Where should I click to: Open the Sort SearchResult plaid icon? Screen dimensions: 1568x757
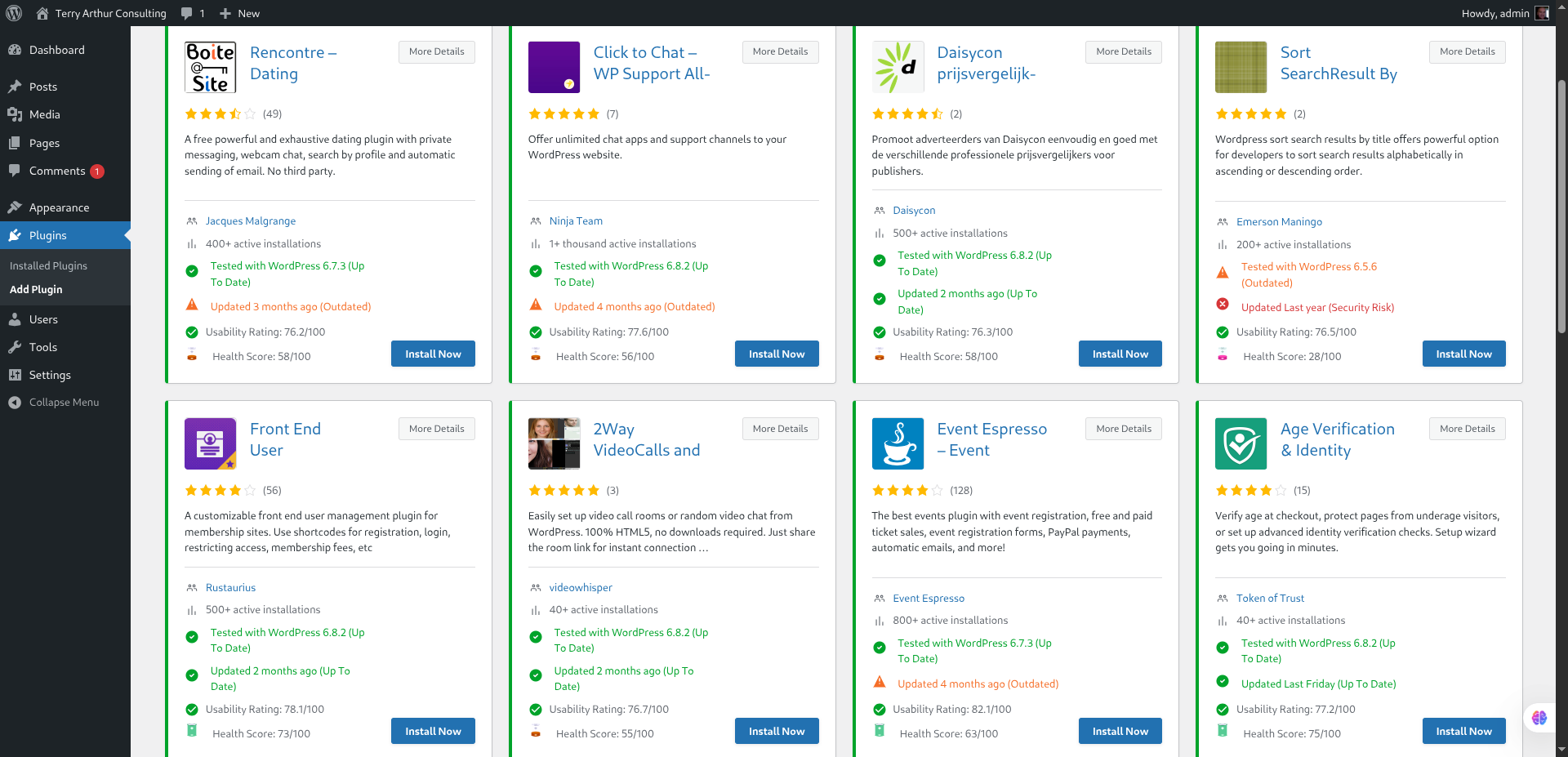pos(1241,67)
